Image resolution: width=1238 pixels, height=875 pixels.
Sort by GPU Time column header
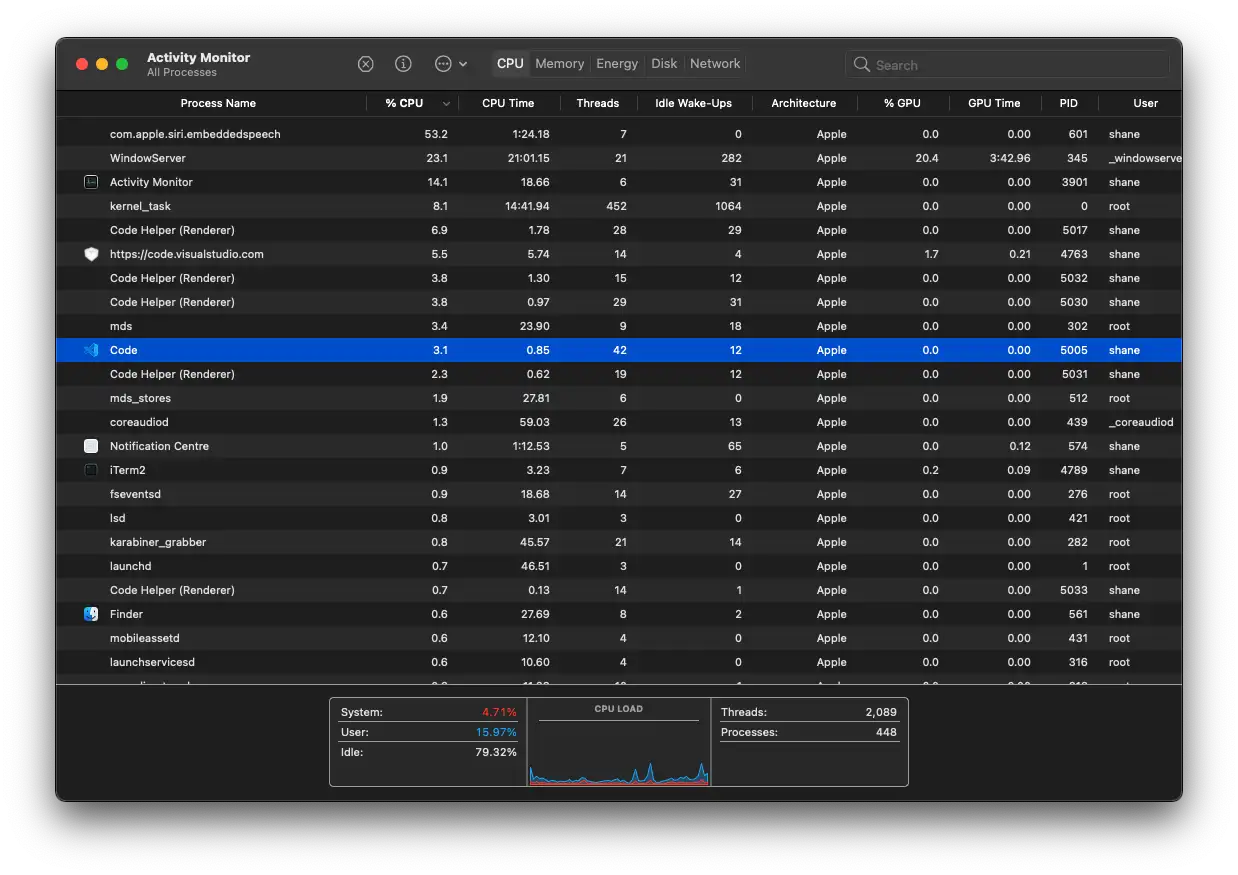(994, 103)
